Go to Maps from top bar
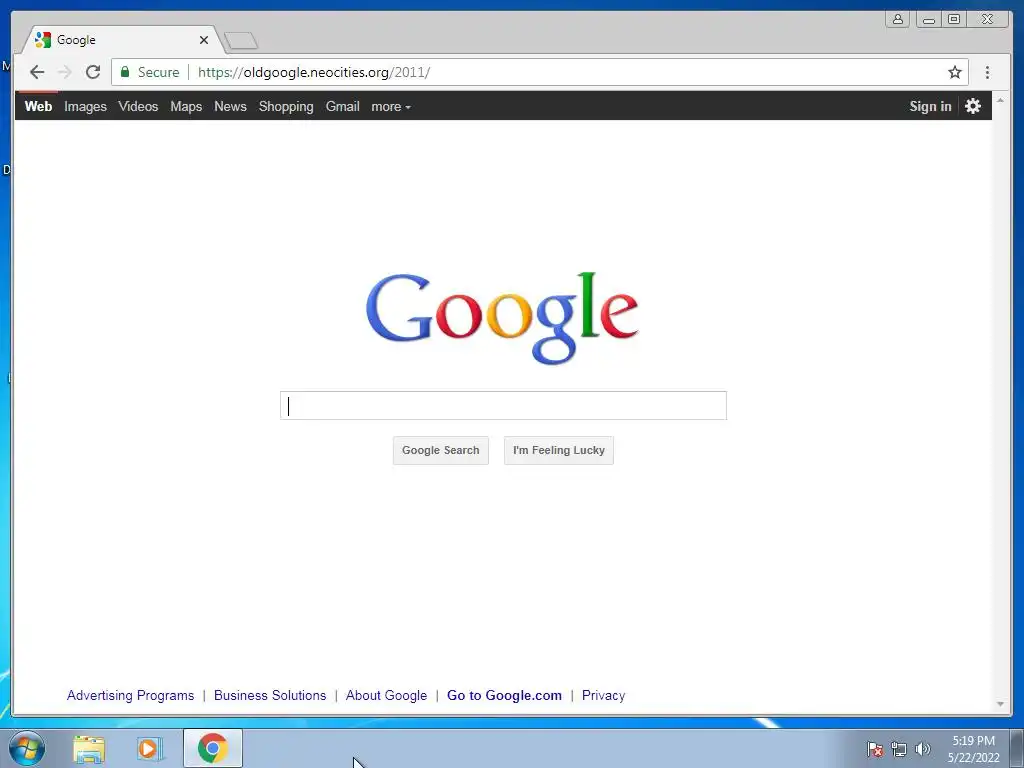This screenshot has height=768, width=1024. point(186,106)
